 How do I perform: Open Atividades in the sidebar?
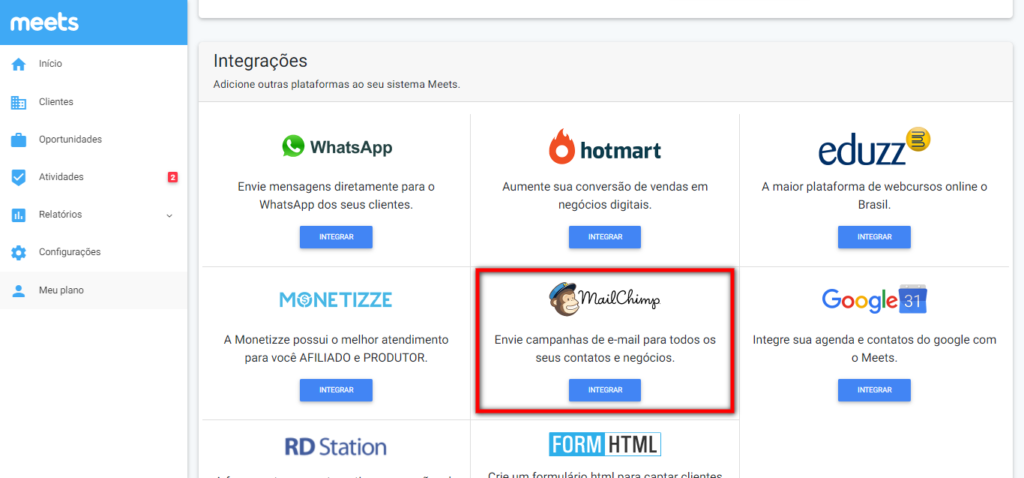point(93,177)
